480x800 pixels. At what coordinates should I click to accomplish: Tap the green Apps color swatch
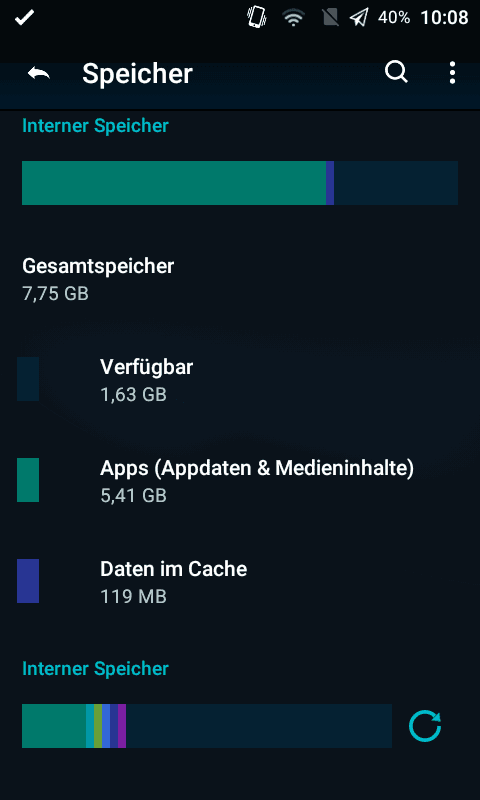tap(28, 480)
